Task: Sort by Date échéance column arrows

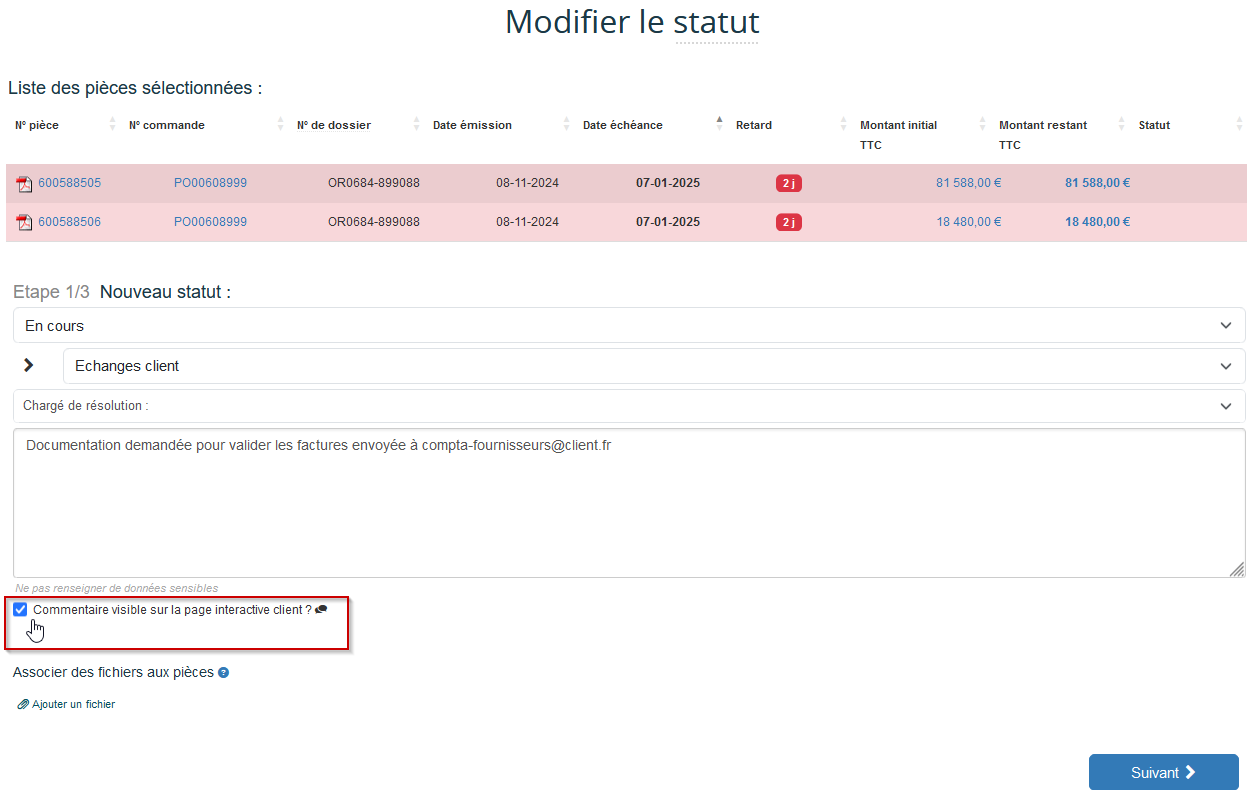Action: 719,124
